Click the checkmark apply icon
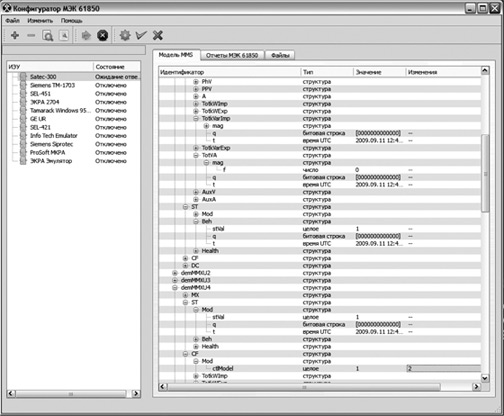This screenshot has width=504, height=416. pos(141,35)
